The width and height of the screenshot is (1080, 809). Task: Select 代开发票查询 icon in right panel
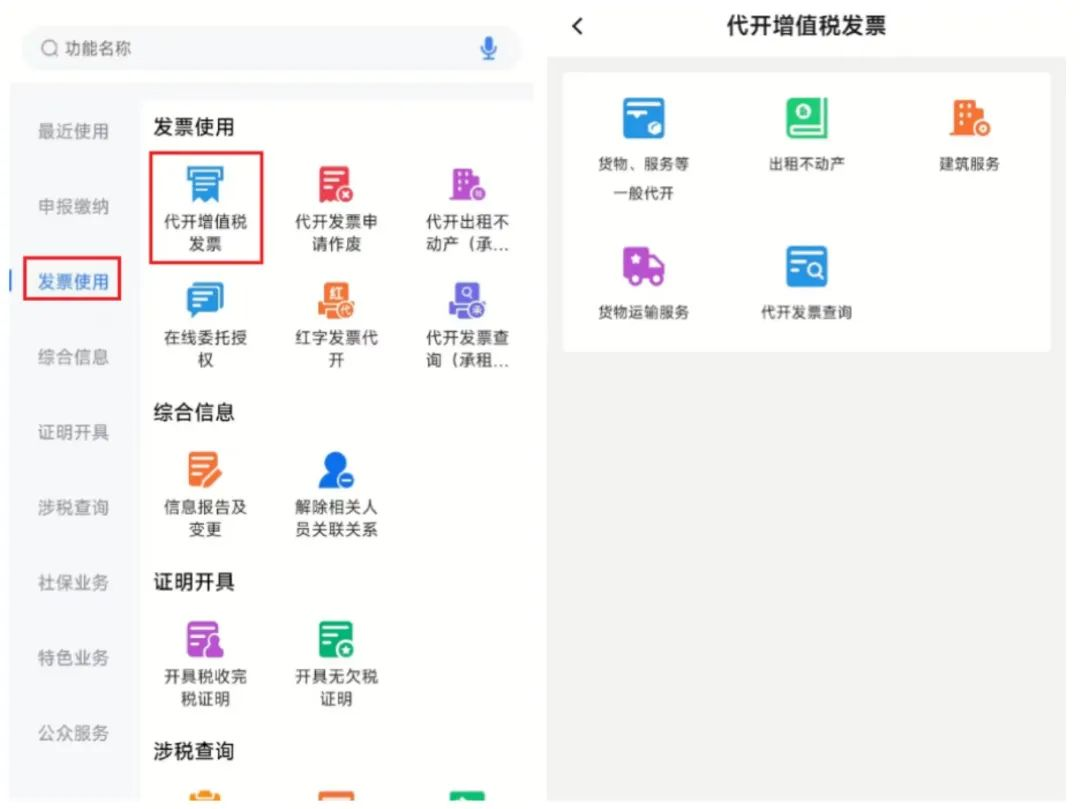(x=807, y=266)
